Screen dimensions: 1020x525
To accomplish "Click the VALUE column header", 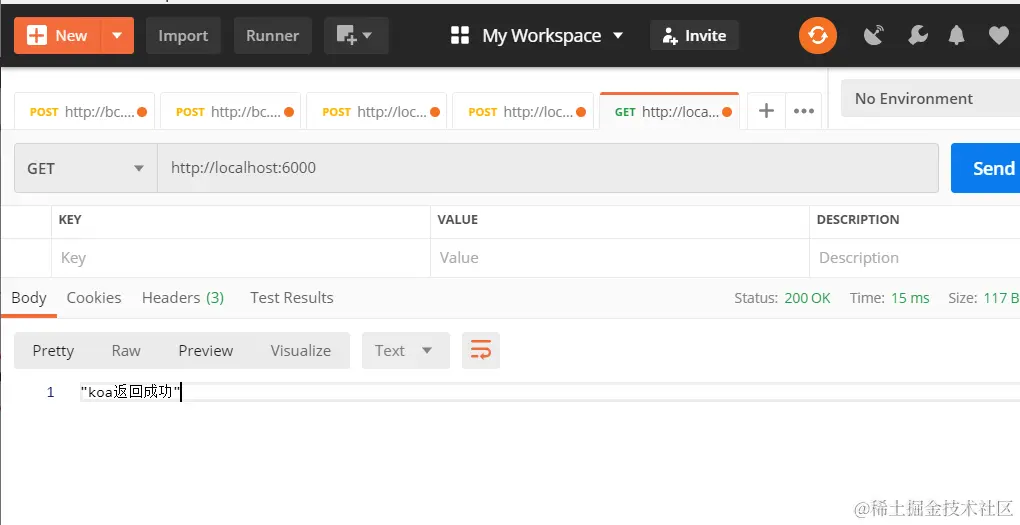I will pos(457,220).
